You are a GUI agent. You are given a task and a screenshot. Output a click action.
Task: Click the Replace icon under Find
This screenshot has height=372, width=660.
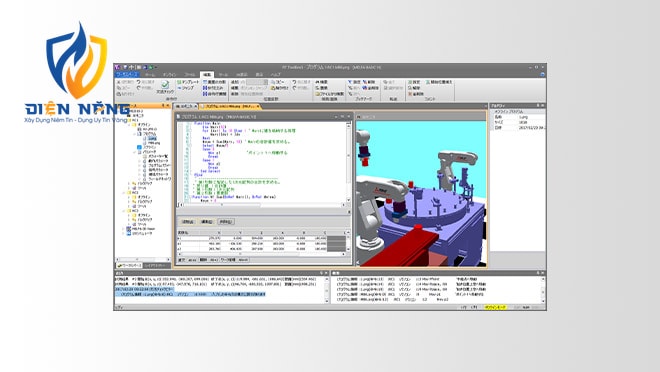coord(317,88)
